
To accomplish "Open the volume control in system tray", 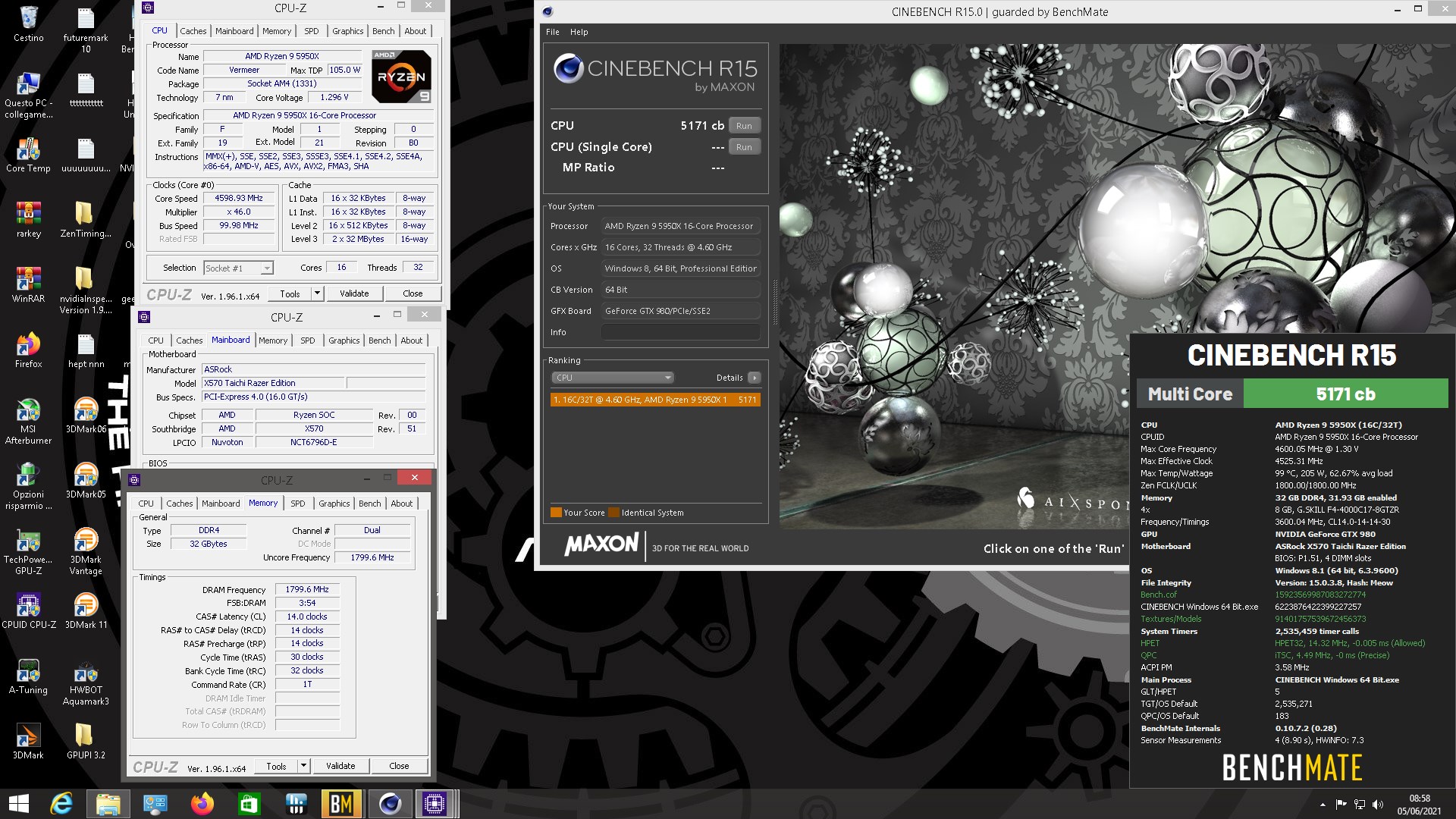I will tap(1378, 804).
